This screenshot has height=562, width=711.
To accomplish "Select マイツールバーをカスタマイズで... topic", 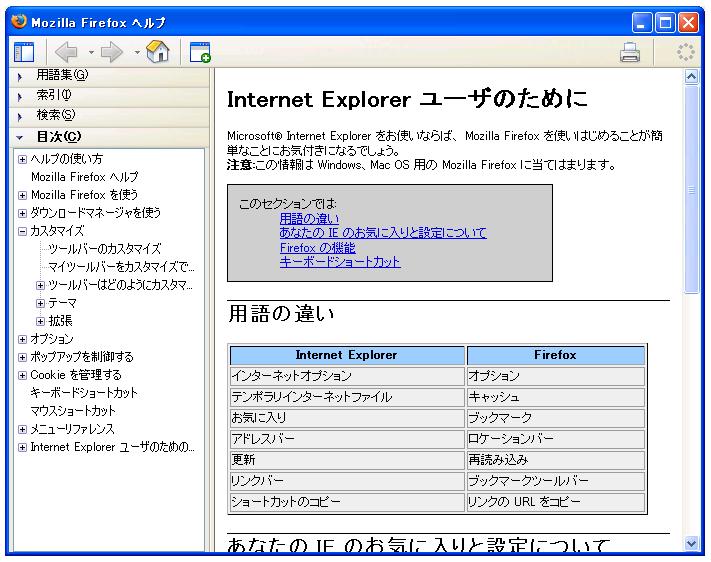I will pyautogui.click(x=121, y=267).
